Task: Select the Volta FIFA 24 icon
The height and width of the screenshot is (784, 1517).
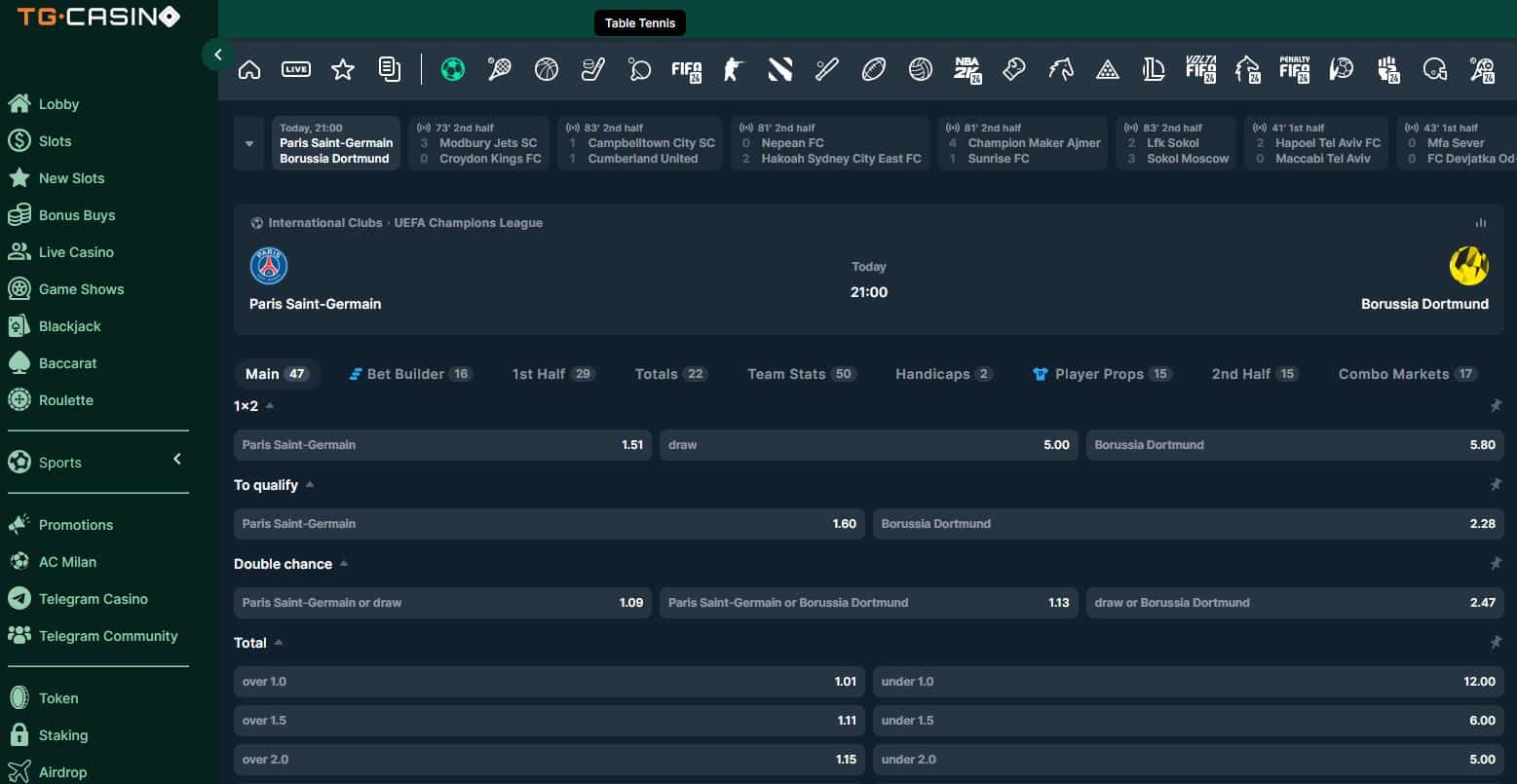Action: 1200,69
